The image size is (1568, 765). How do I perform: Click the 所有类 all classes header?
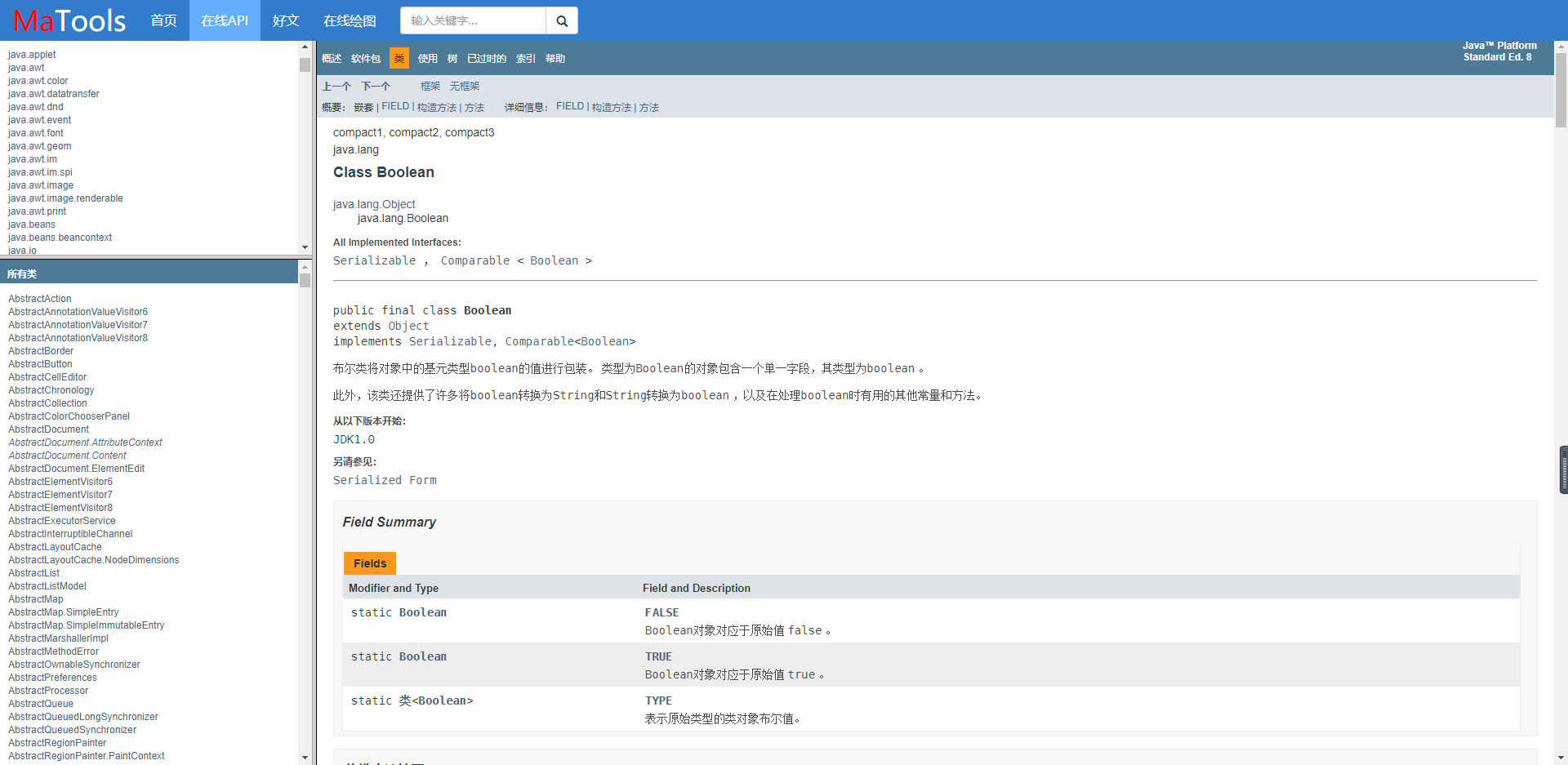[x=22, y=274]
